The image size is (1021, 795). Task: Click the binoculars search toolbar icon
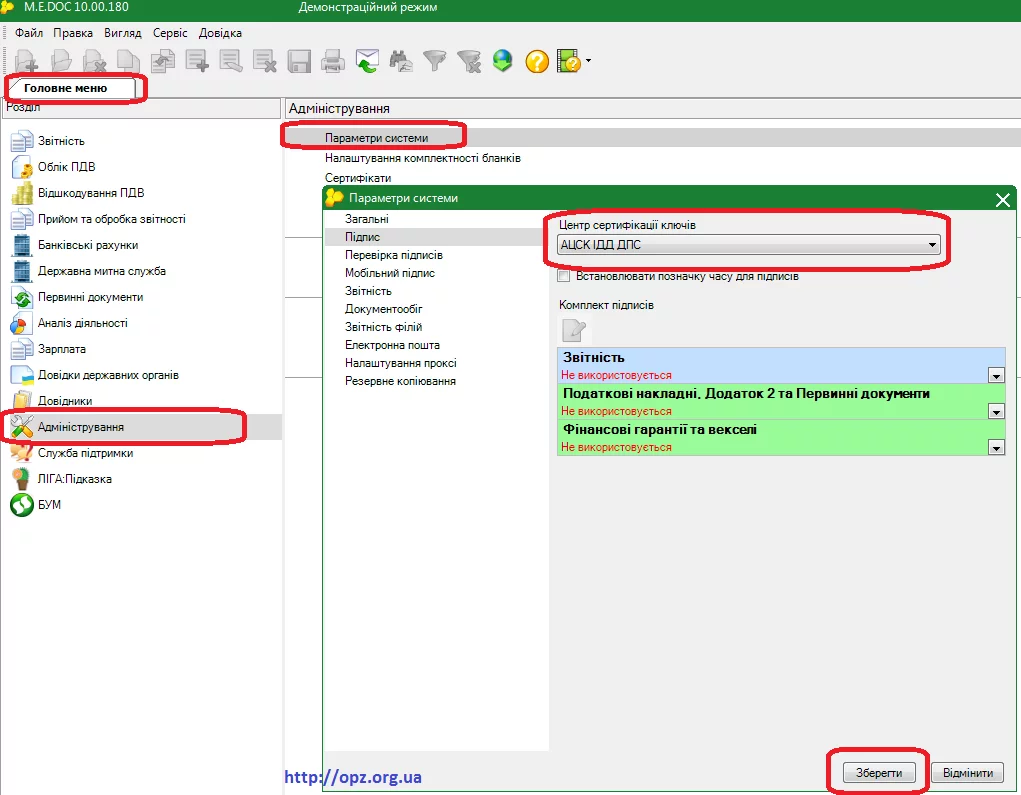click(401, 61)
